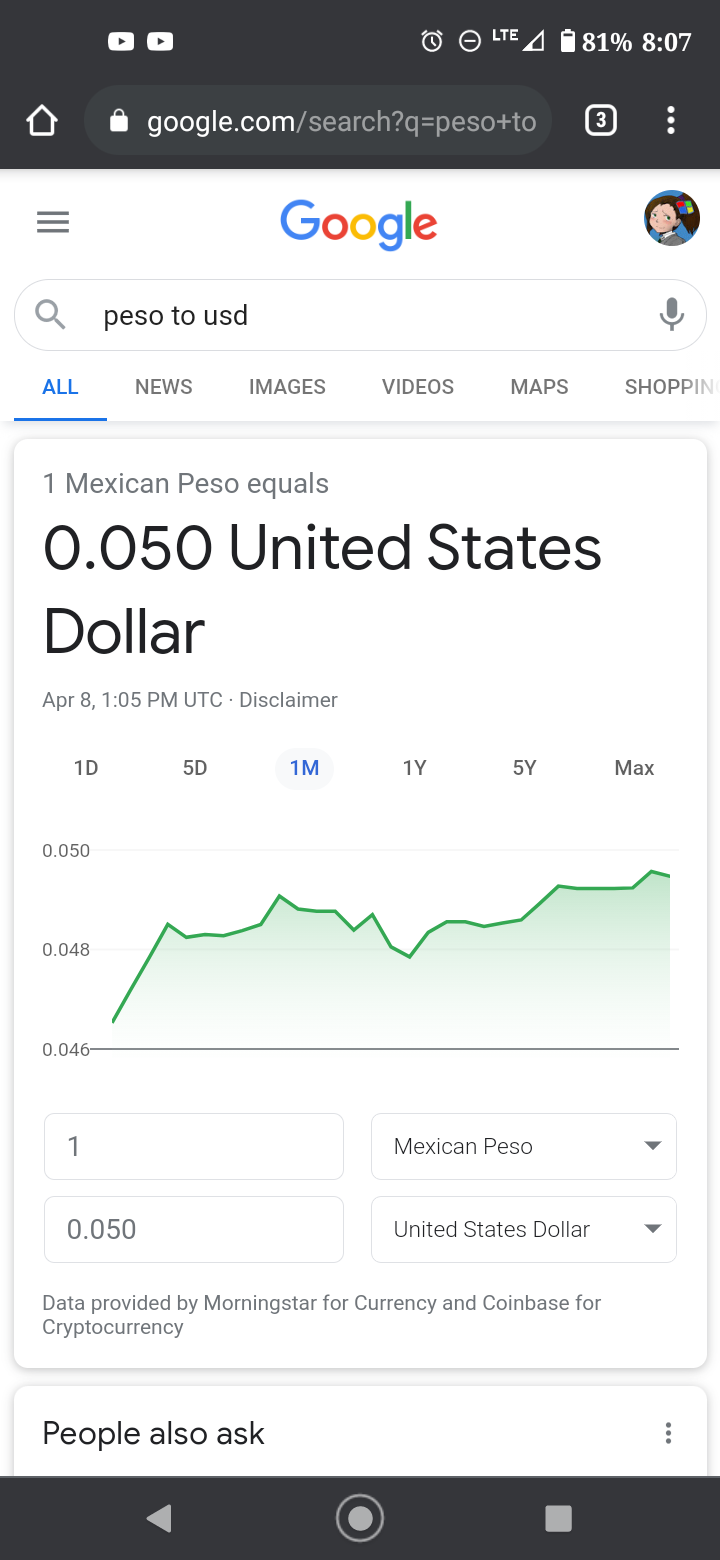Screen dimensions: 720x1560
Task: Expand the Mexican Peso currency dropdown
Action: (524, 1146)
